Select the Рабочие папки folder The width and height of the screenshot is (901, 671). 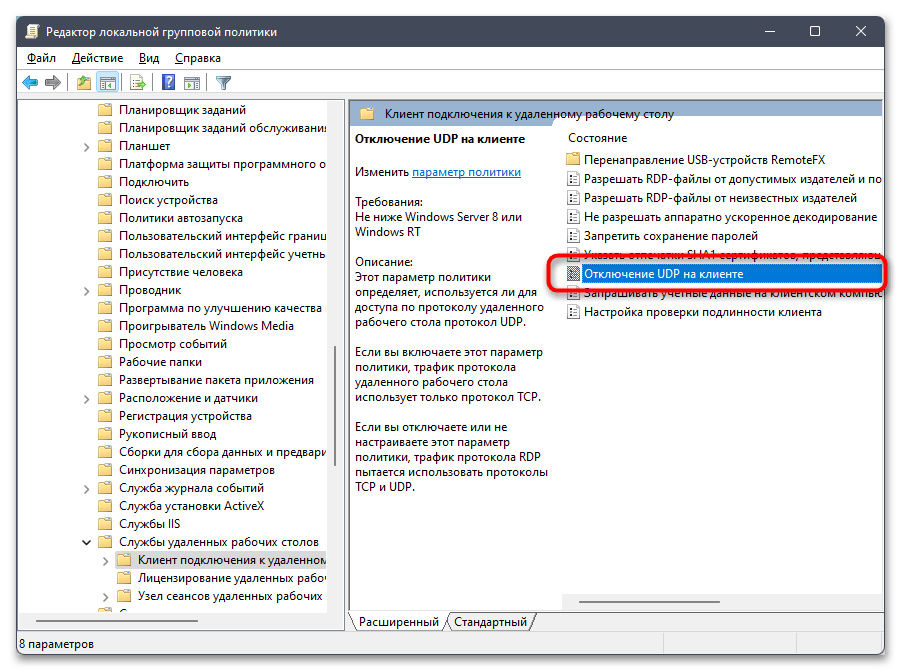pyautogui.click(x=160, y=362)
